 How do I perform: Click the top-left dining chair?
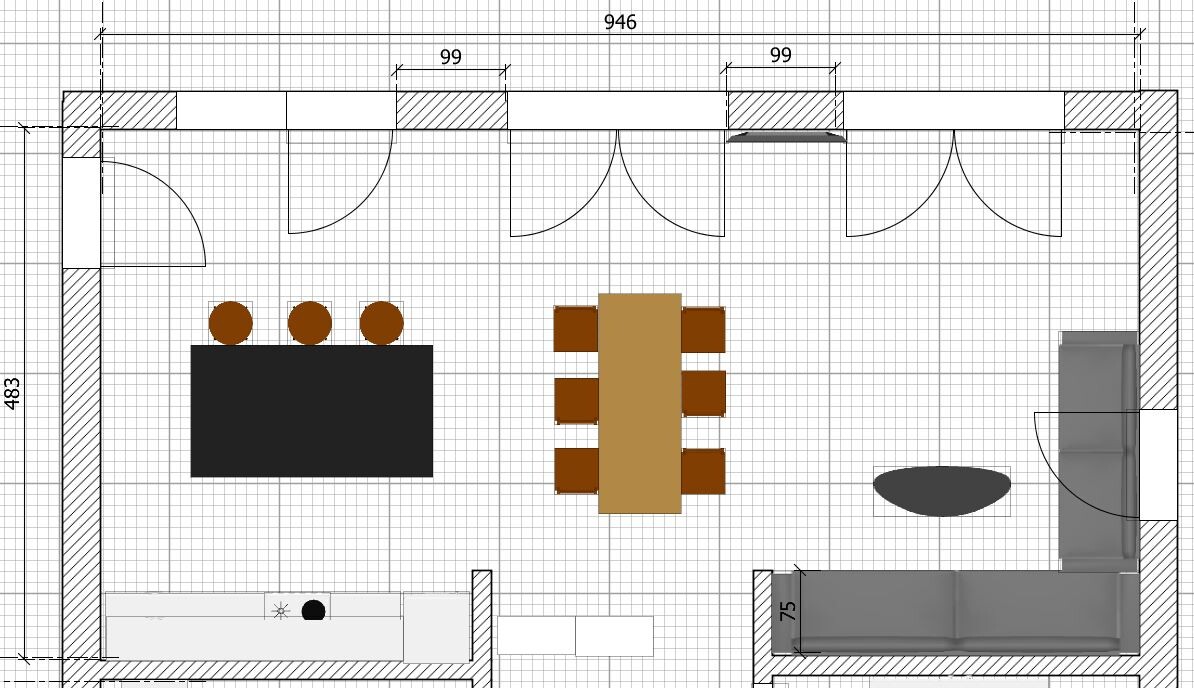[x=574, y=329]
